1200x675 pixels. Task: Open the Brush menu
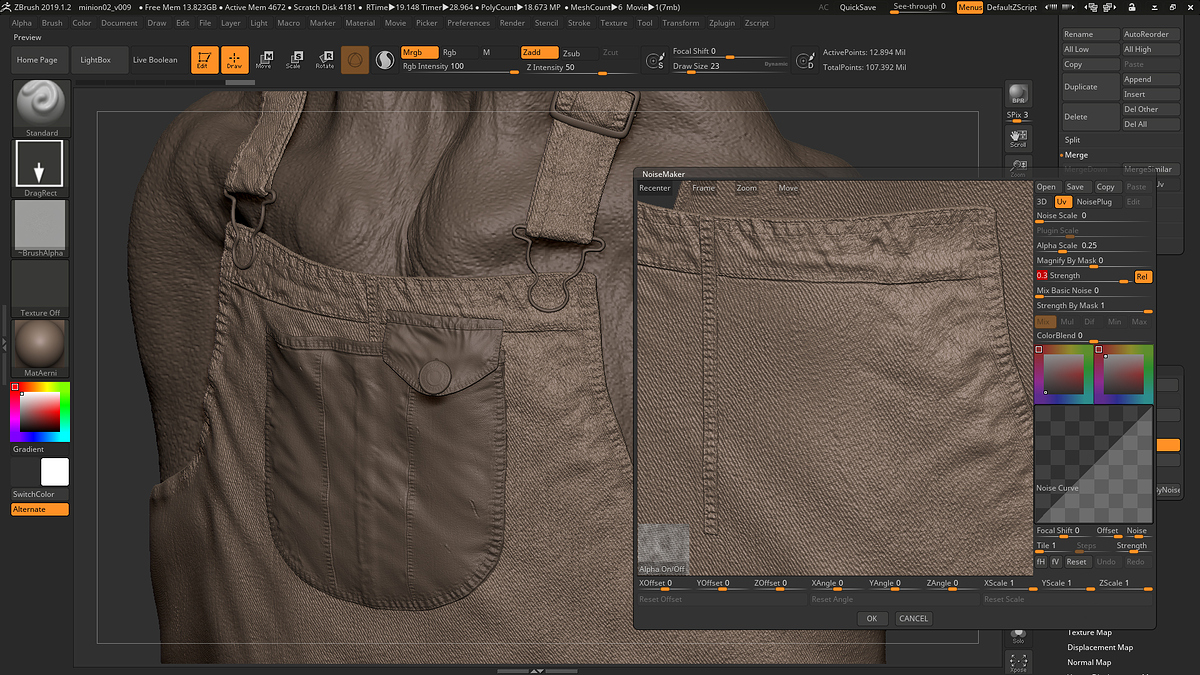[x=52, y=22]
